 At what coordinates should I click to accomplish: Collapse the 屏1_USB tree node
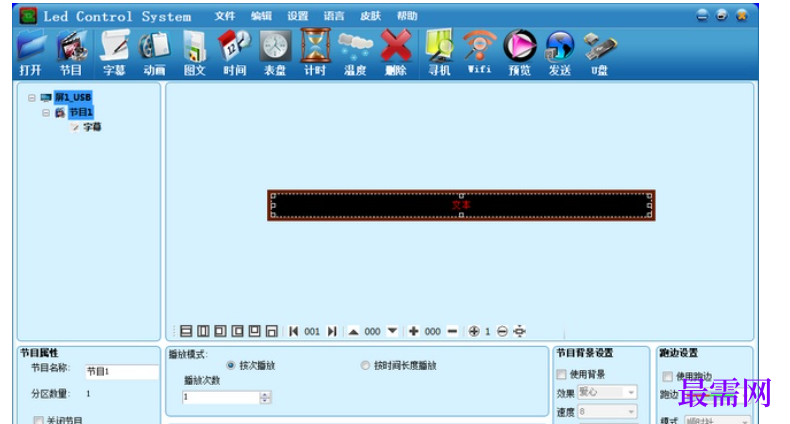point(32,98)
